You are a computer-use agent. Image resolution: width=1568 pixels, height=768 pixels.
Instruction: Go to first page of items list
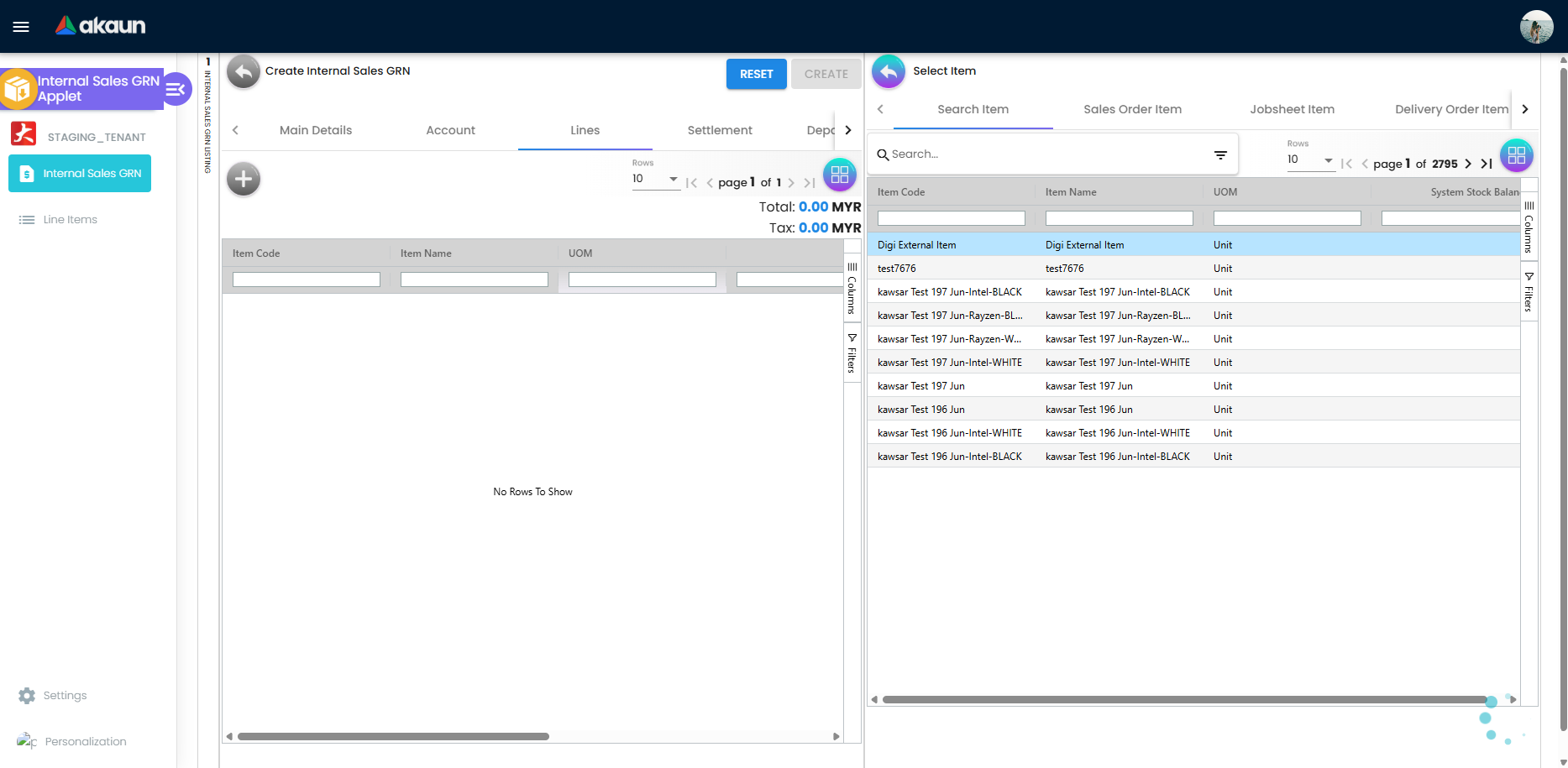1346,164
